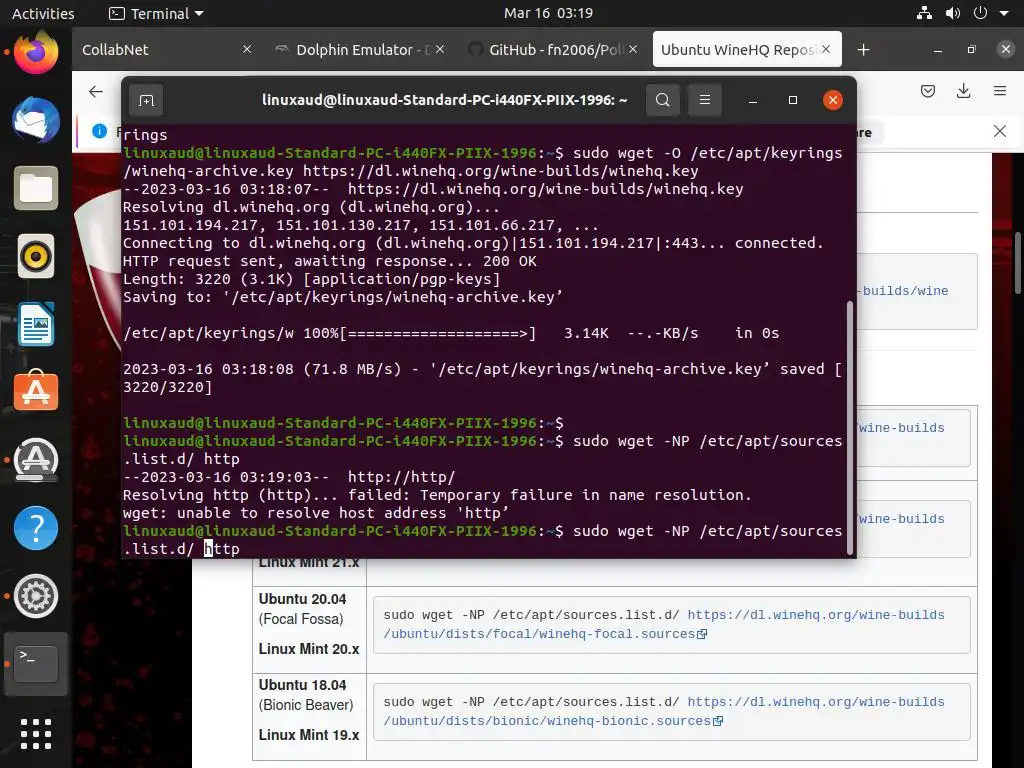Switch to the GitHub fn2006 tab
1024x768 pixels.
pos(553,50)
